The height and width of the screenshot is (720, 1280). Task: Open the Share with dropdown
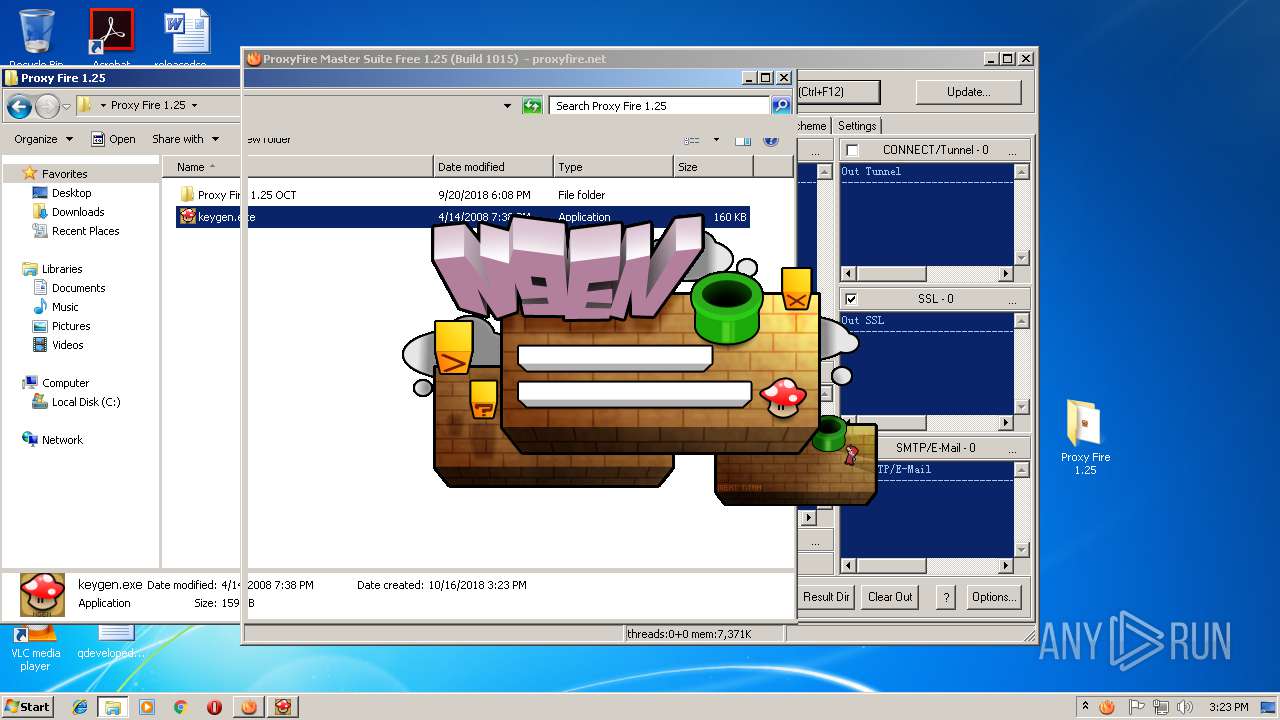(184, 139)
